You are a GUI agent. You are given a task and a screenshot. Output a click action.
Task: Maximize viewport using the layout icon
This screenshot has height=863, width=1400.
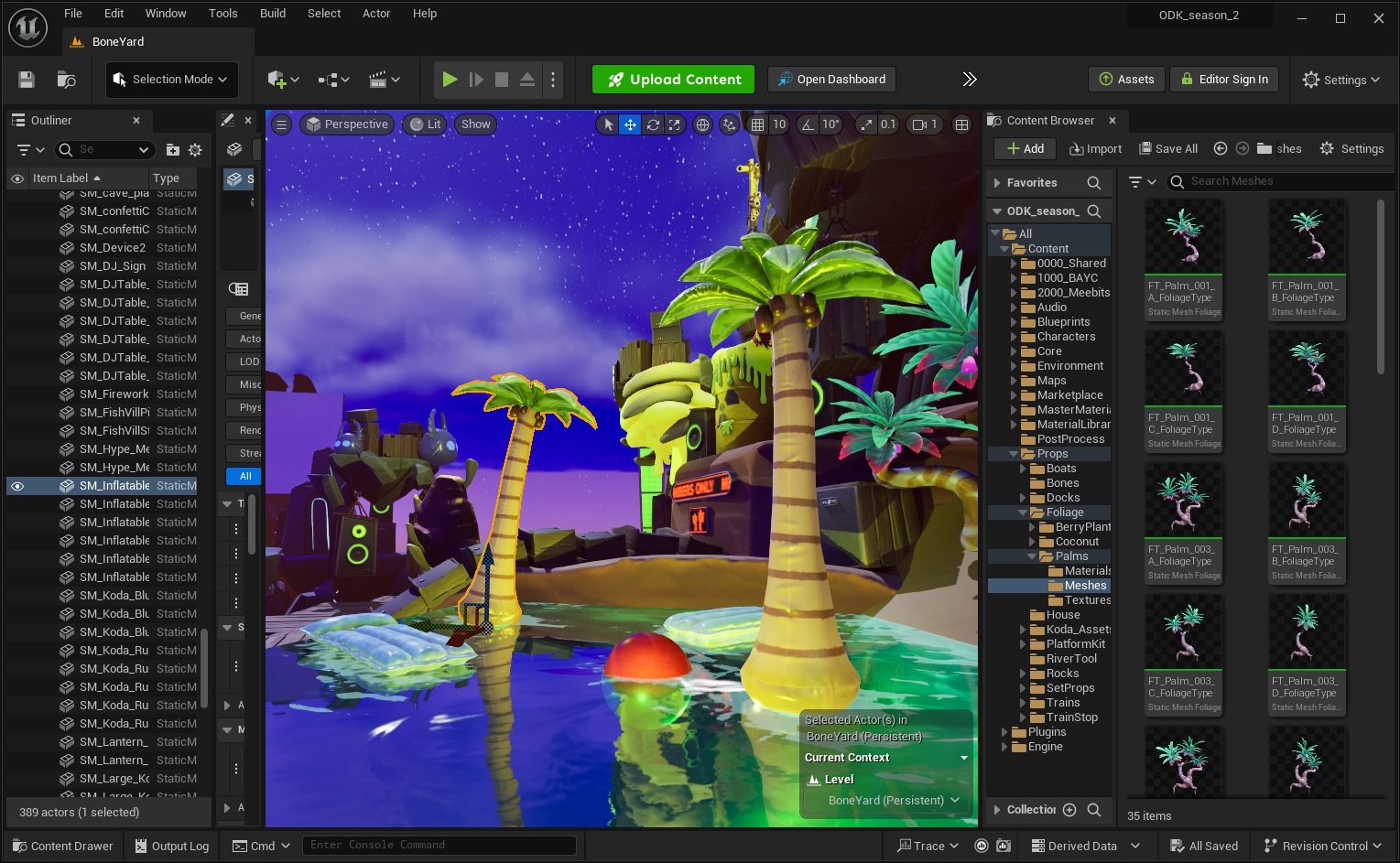(x=961, y=124)
